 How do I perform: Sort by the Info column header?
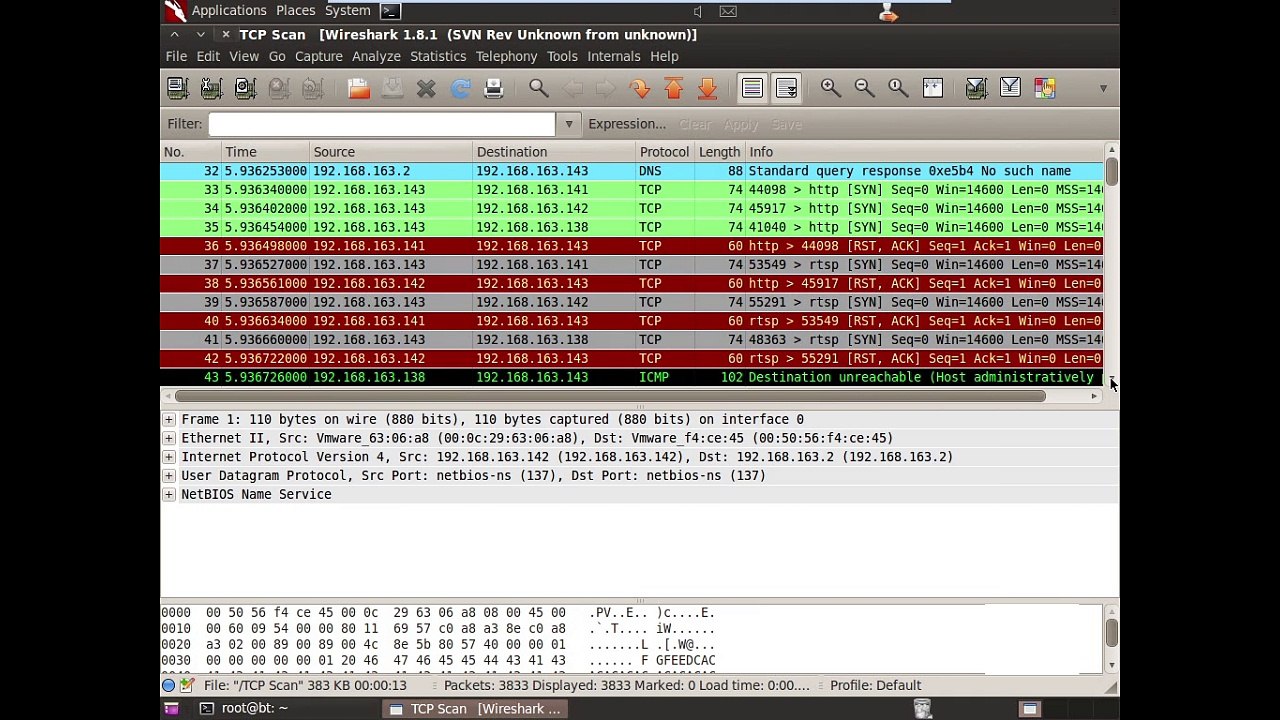(x=925, y=152)
